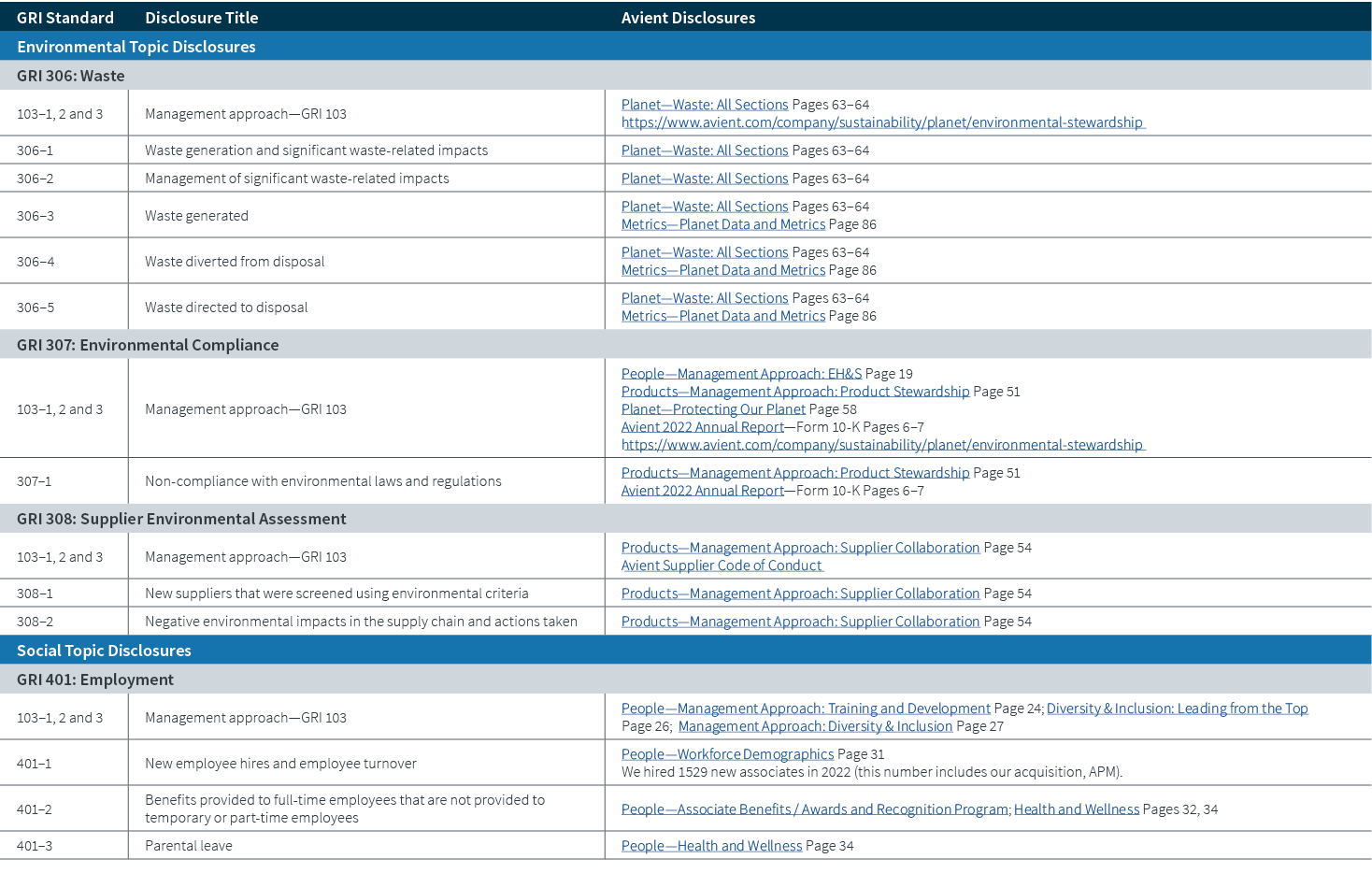1372x873 pixels.
Task: Open People—Health and Wellness link for Parental leave
Action: pyautogui.click(x=711, y=845)
